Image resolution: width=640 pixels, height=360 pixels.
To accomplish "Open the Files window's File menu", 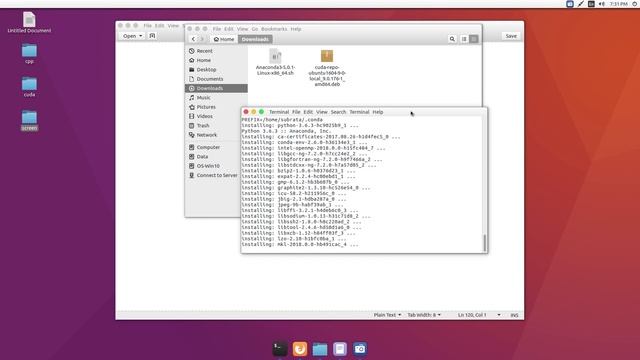I will click(217, 29).
